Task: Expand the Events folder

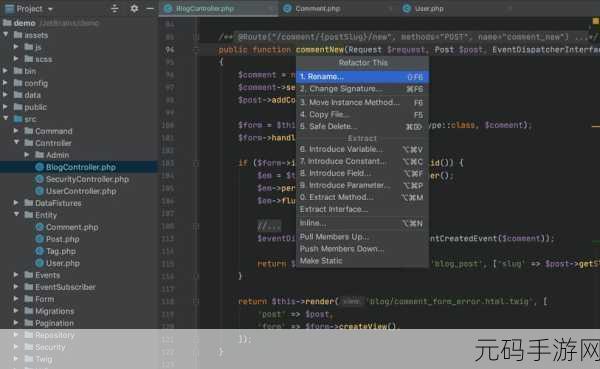Action: tap(16, 275)
